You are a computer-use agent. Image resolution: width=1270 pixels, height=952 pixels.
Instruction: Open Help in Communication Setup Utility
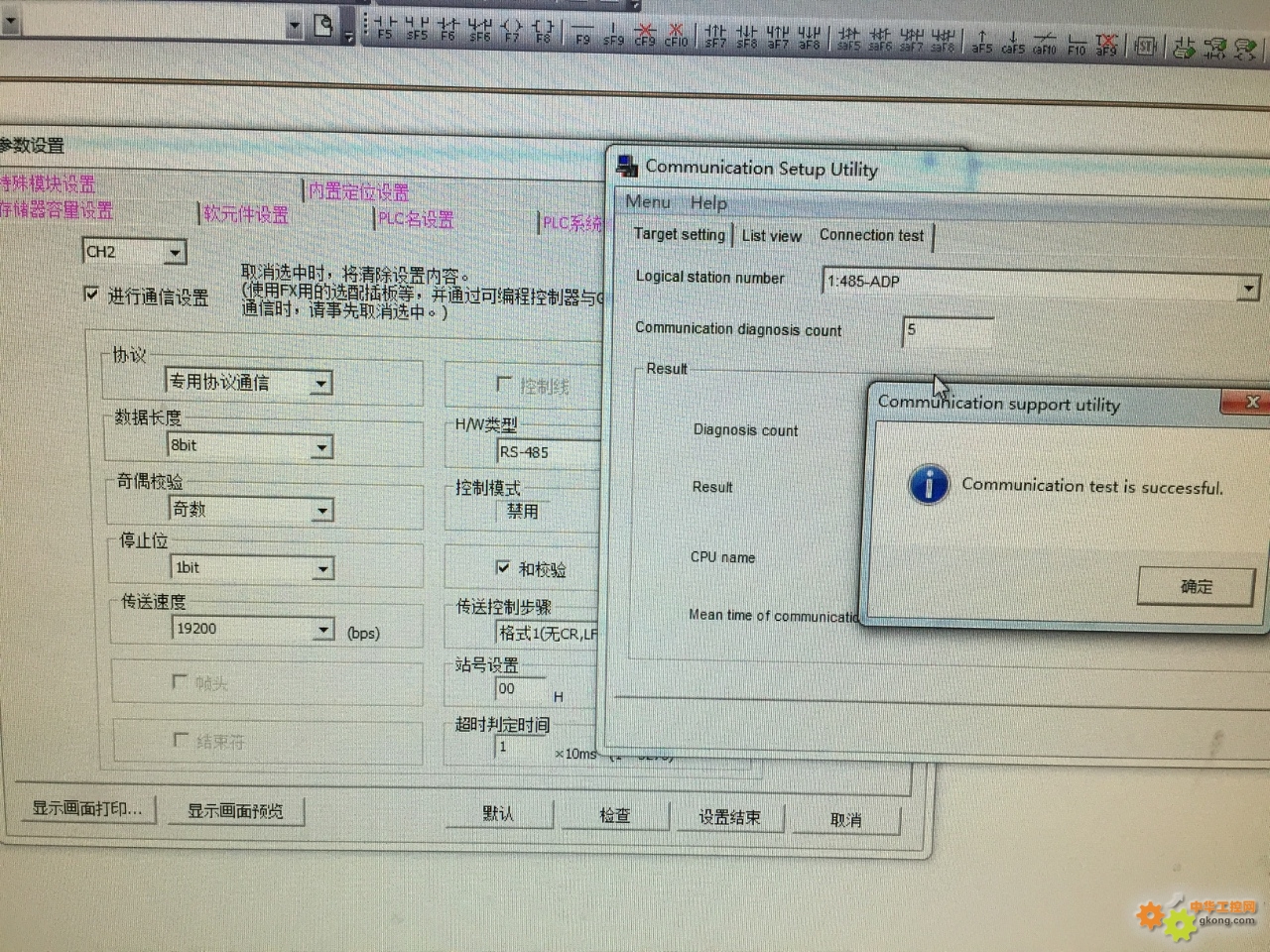(x=709, y=202)
